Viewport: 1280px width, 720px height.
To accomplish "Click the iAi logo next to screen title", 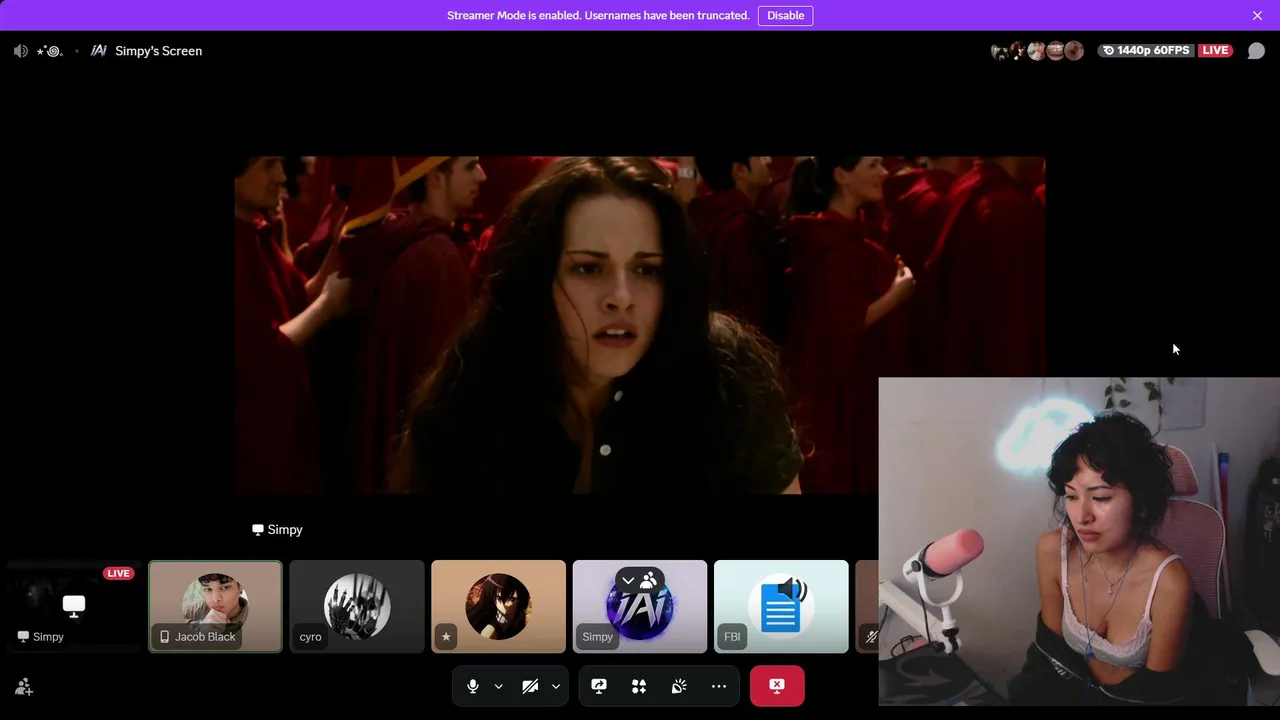I will pyautogui.click(x=98, y=51).
